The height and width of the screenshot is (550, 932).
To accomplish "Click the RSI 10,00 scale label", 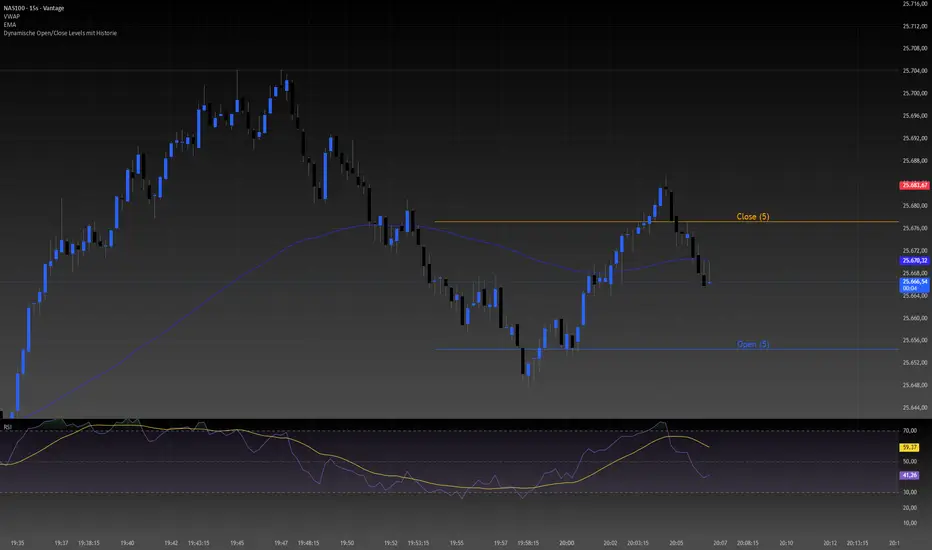I will 909,523.
